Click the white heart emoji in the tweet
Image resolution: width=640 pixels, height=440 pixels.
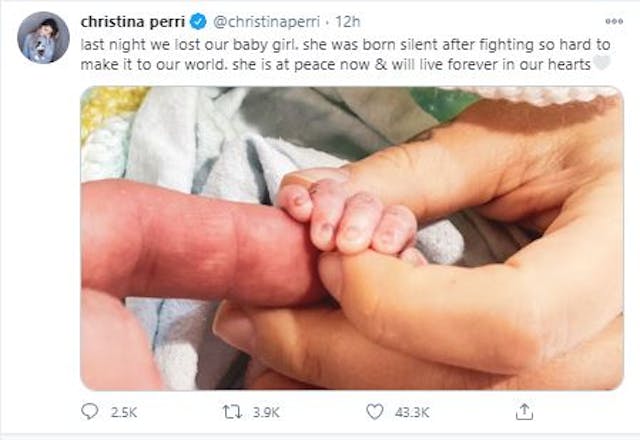pos(601,62)
